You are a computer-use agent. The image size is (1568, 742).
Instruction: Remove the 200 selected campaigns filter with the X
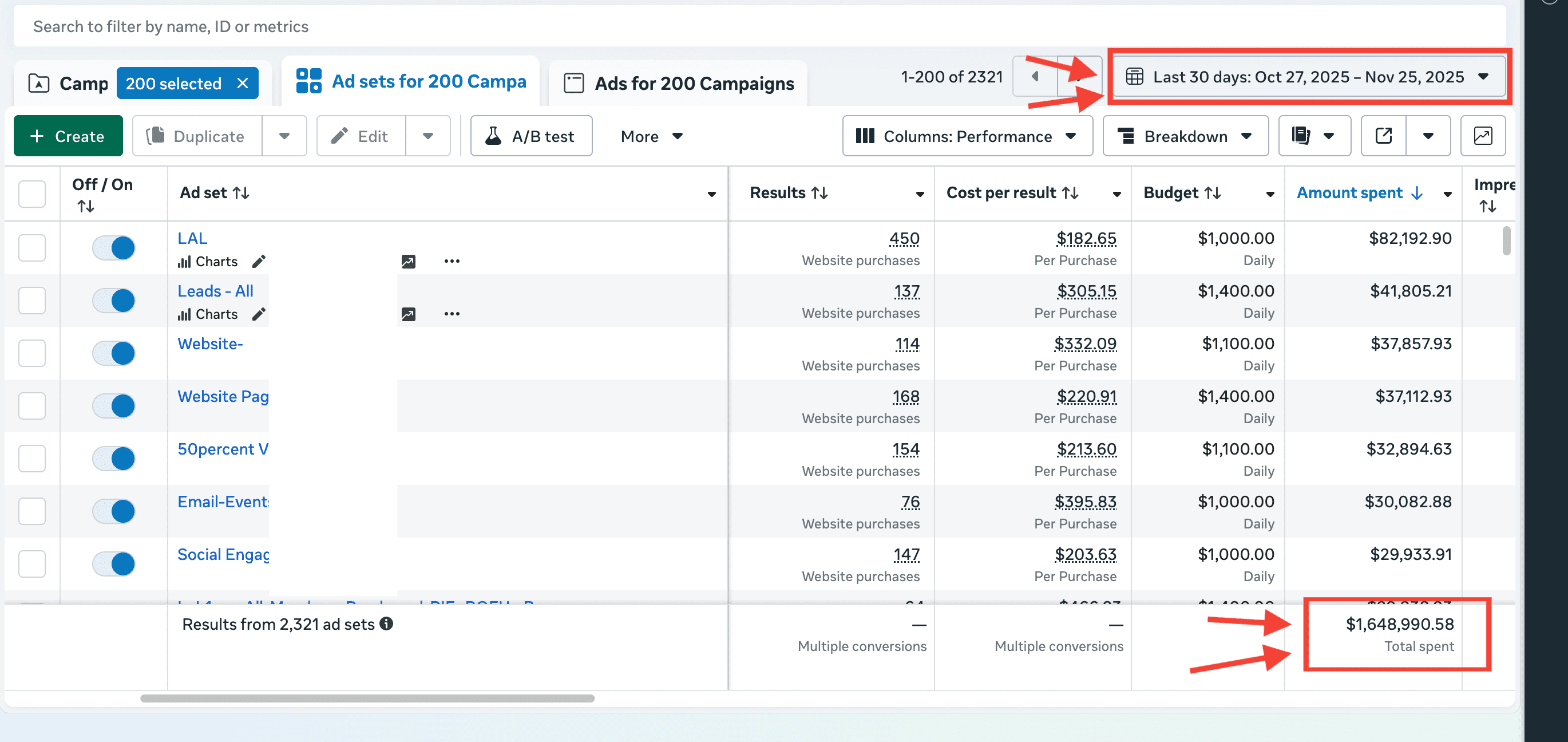point(242,84)
